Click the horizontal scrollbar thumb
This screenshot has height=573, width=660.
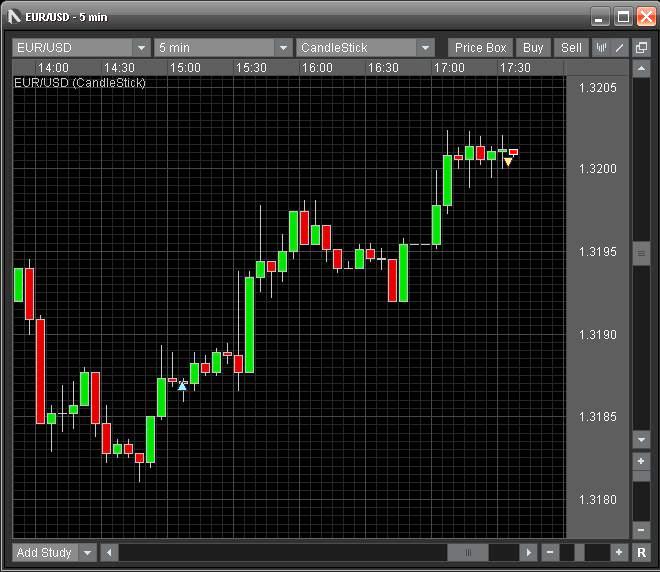click(467, 552)
